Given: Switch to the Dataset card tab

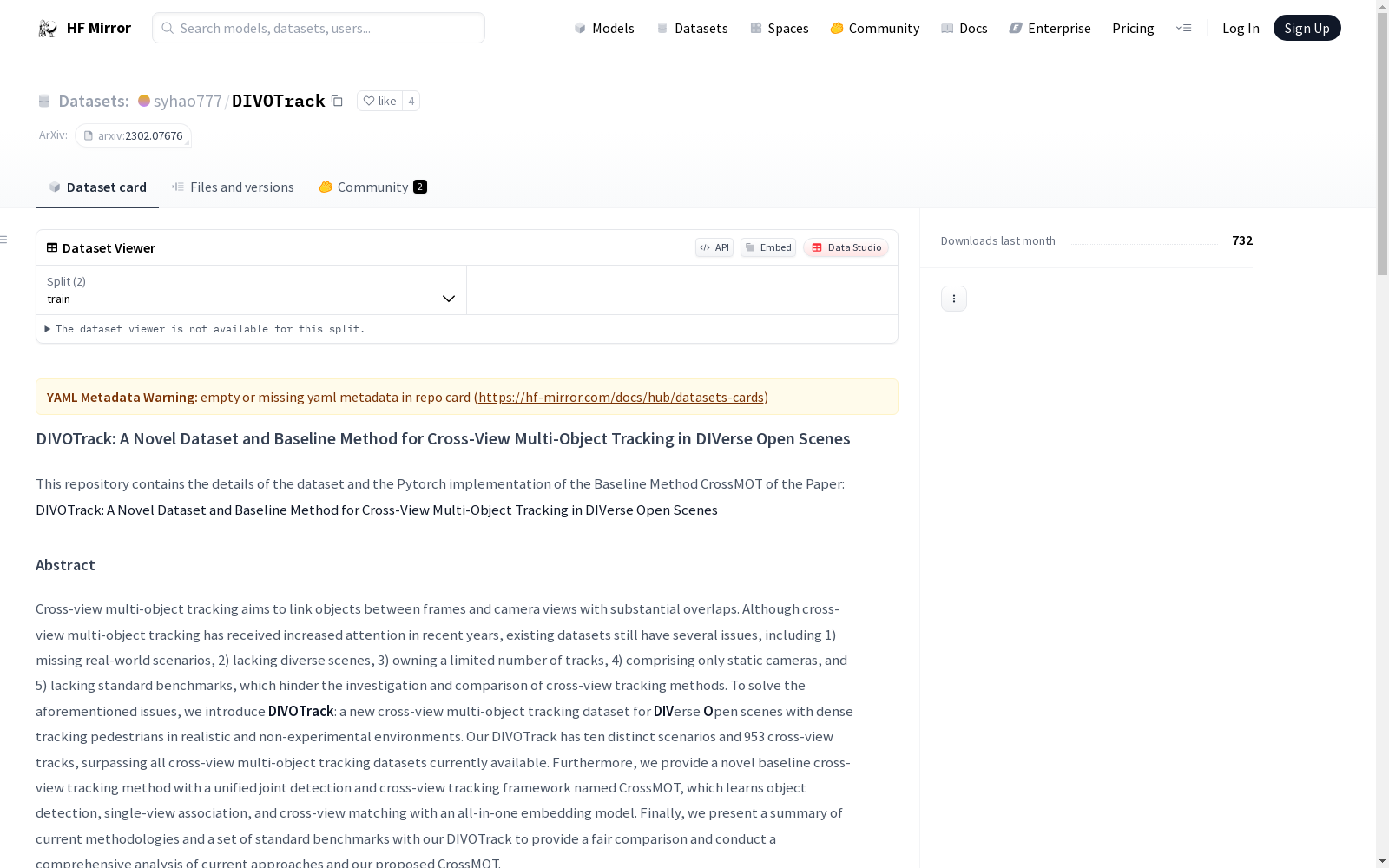Looking at the screenshot, I should 97,187.
